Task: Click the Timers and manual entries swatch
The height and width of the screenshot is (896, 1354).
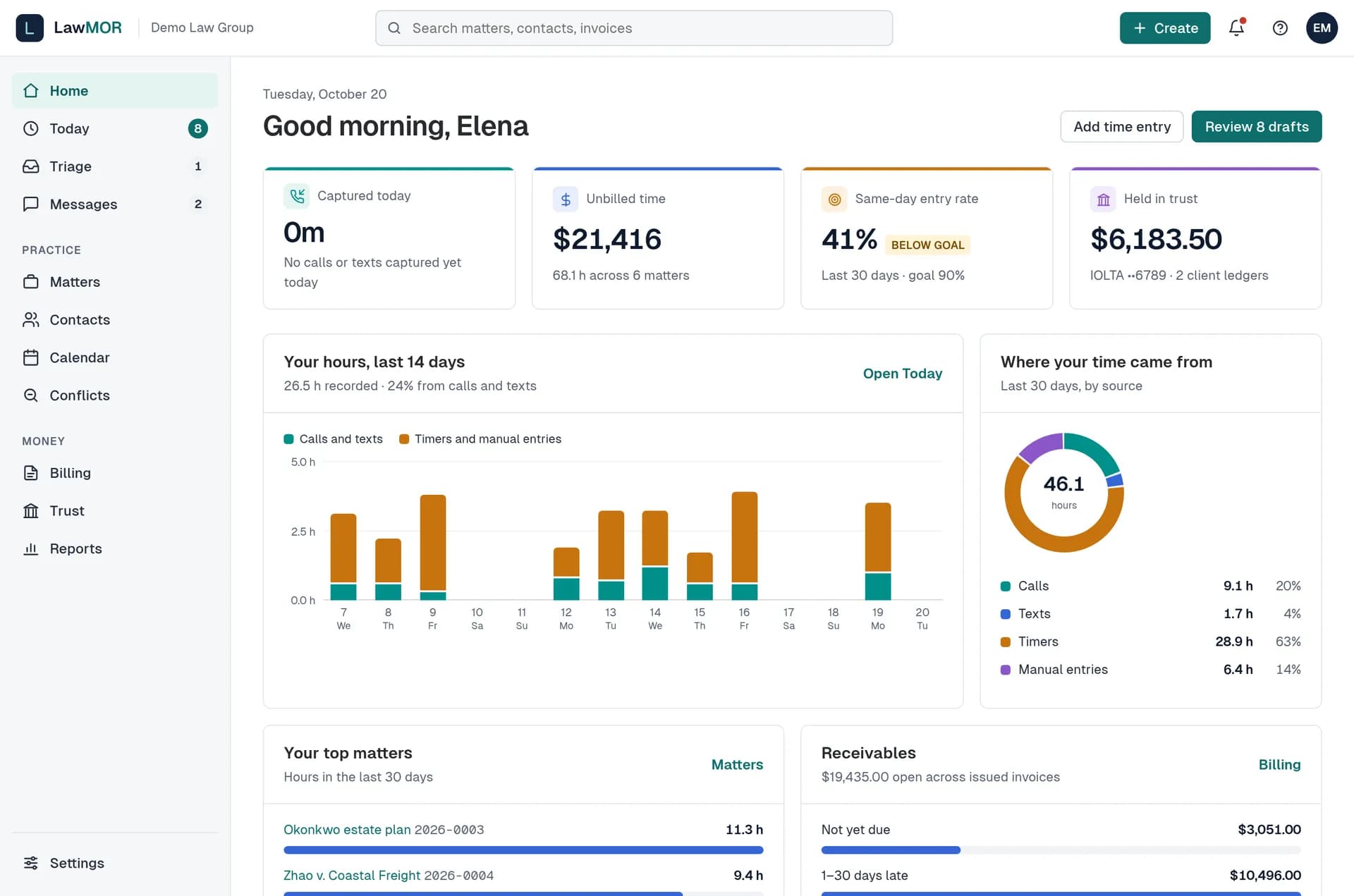Action: tap(404, 439)
